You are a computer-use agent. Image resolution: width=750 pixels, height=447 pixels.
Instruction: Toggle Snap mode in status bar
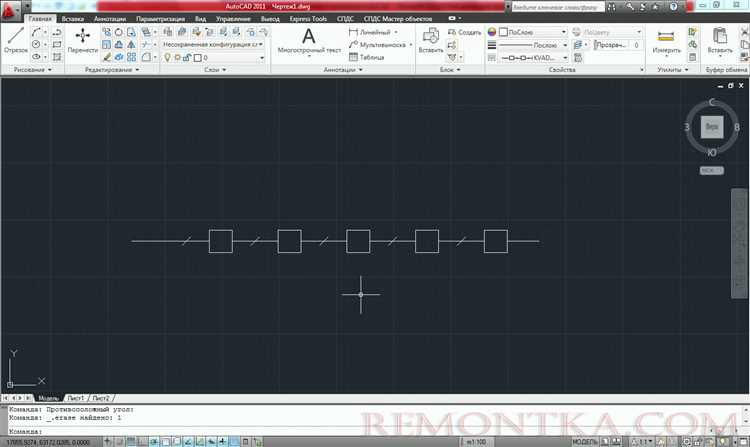(120, 442)
